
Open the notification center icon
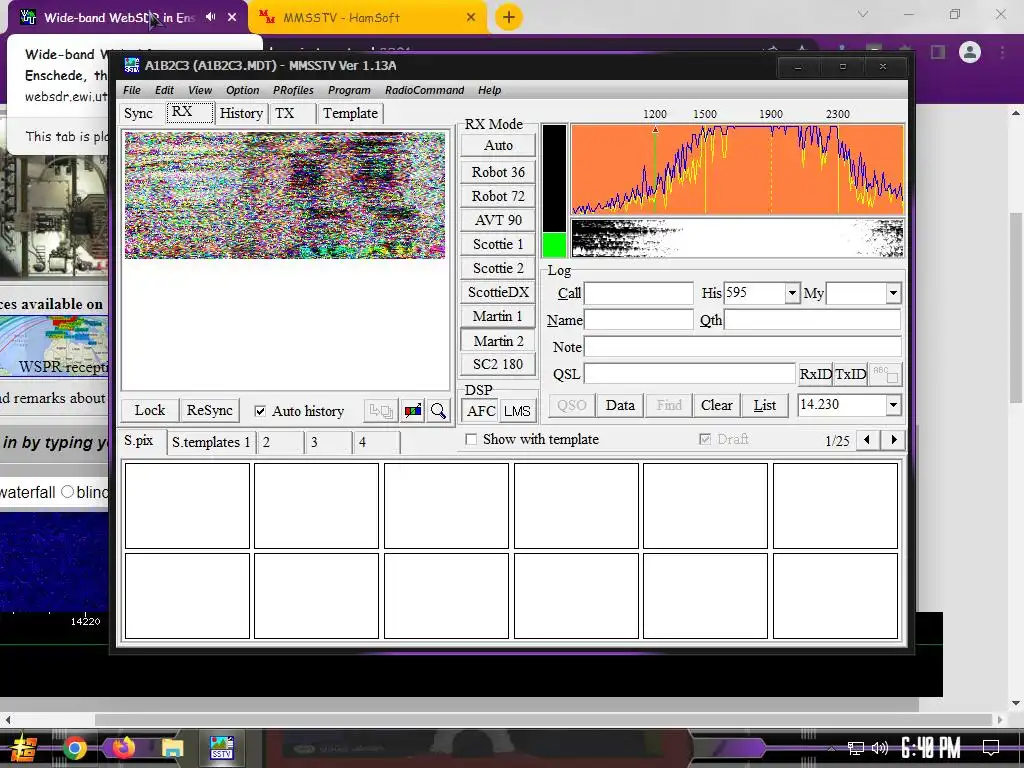991,748
